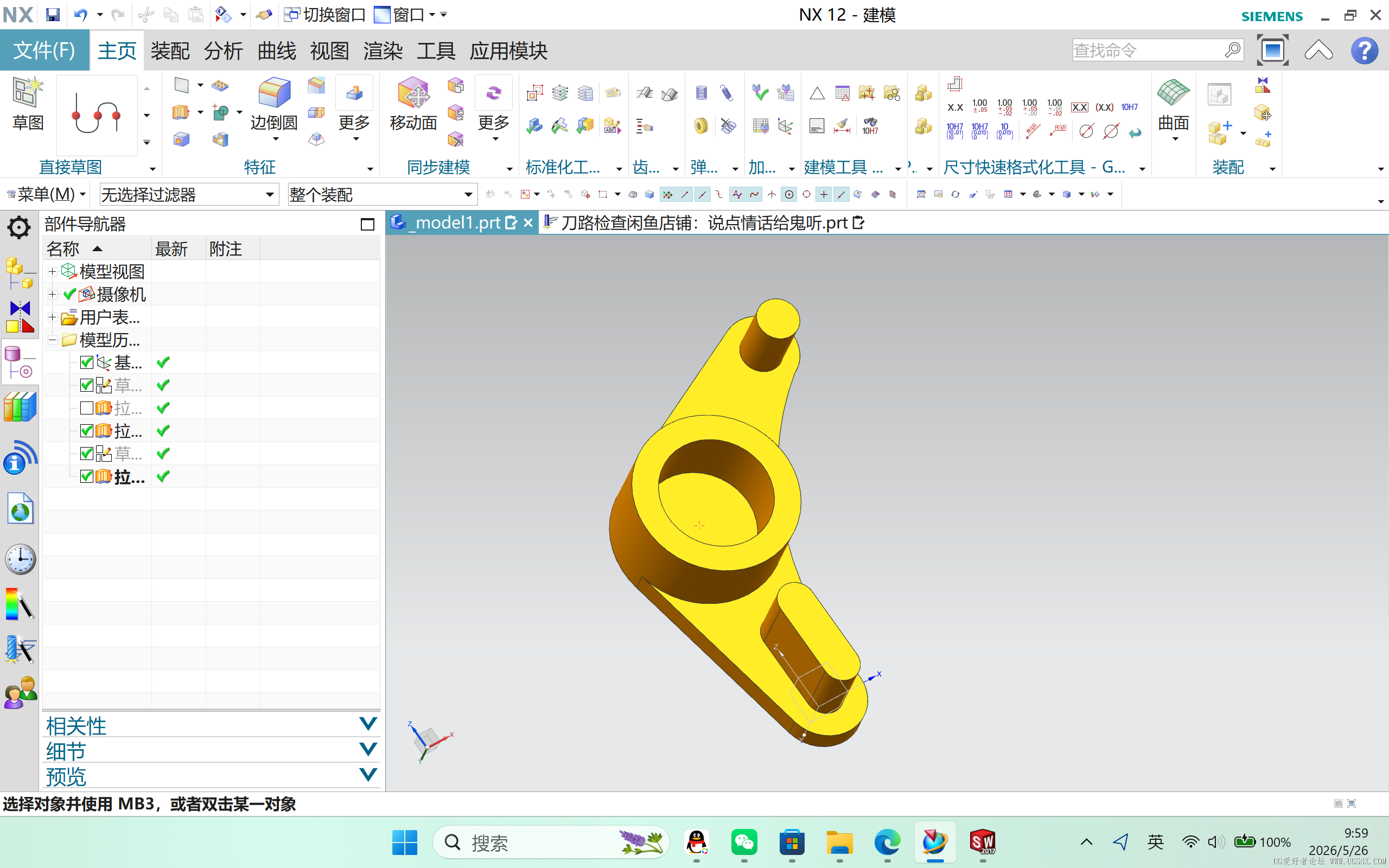Click the navigator settings gear icon
The image size is (1389, 868).
coord(19,227)
